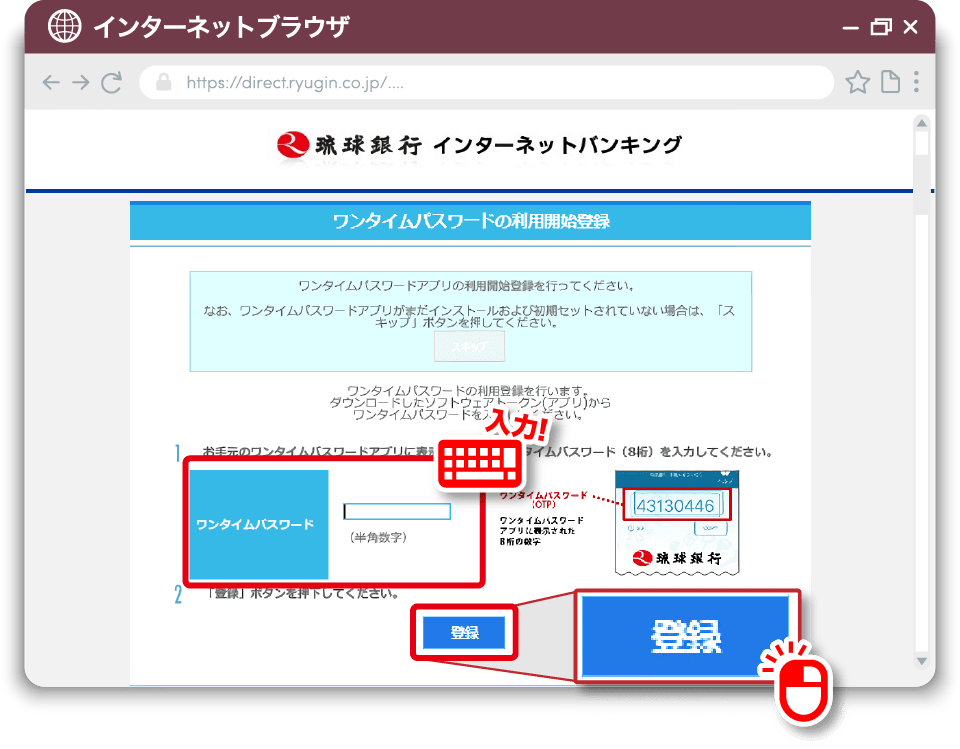The width and height of the screenshot is (960, 749).
Task: Click the 43130446 code in app image
Action: click(676, 505)
